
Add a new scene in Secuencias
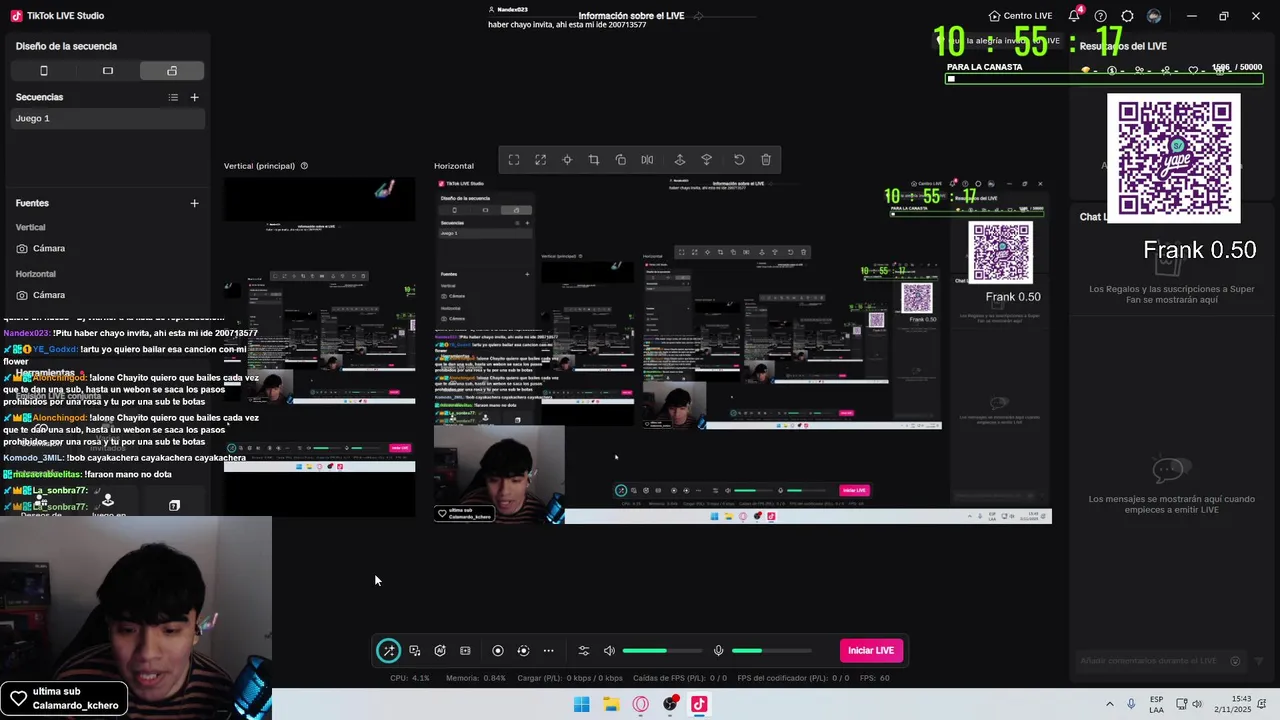pyautogui.click(x=195, y=97)
